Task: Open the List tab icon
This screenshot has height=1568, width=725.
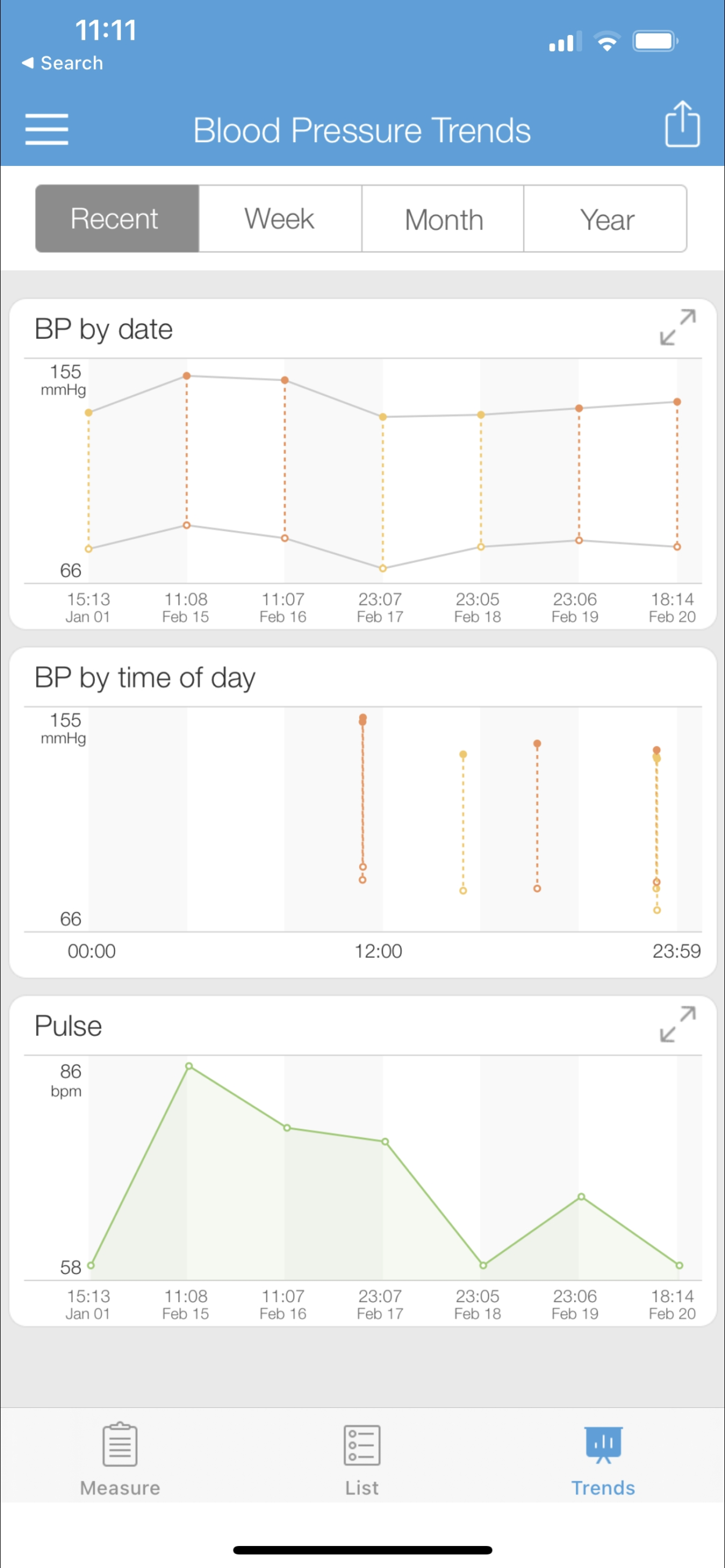Action: click(362, 1445)
